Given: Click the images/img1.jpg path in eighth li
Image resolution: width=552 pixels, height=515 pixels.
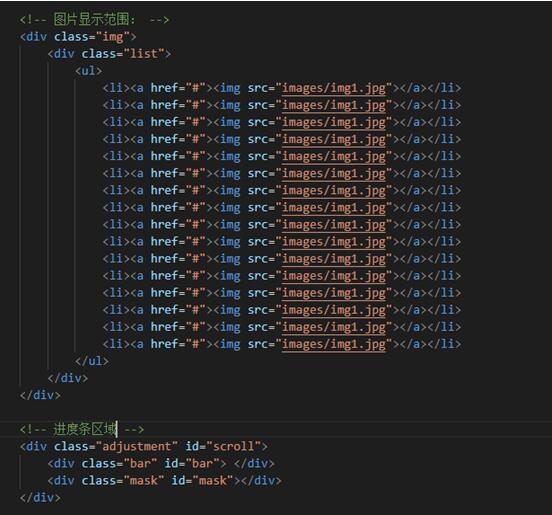Looking at the screenshot, I should point(334,207).
